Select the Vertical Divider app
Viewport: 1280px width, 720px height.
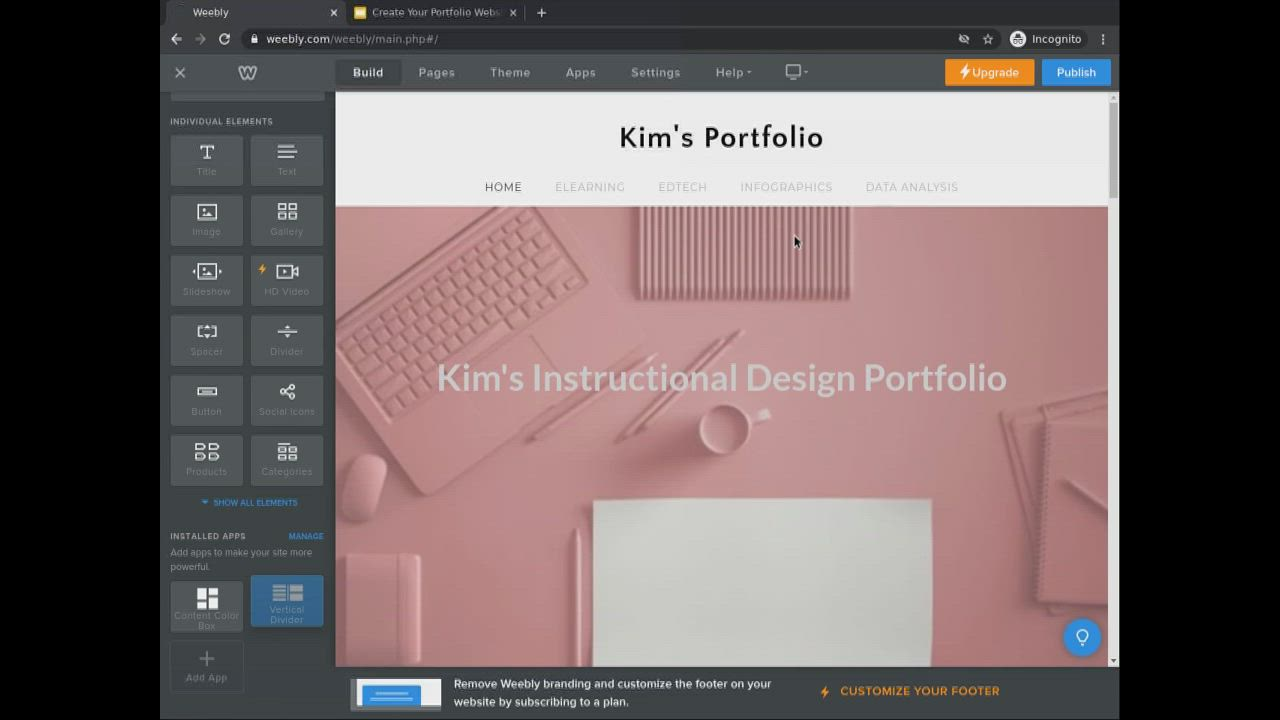287,602
